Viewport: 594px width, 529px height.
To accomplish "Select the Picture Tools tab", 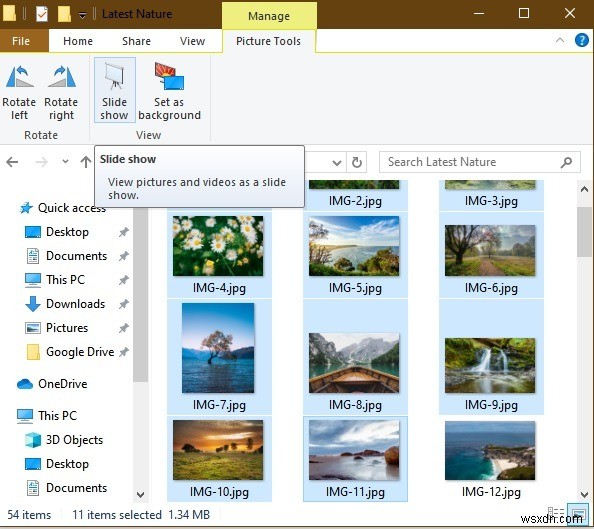I will pyautogui.click(x=268, y=41).
